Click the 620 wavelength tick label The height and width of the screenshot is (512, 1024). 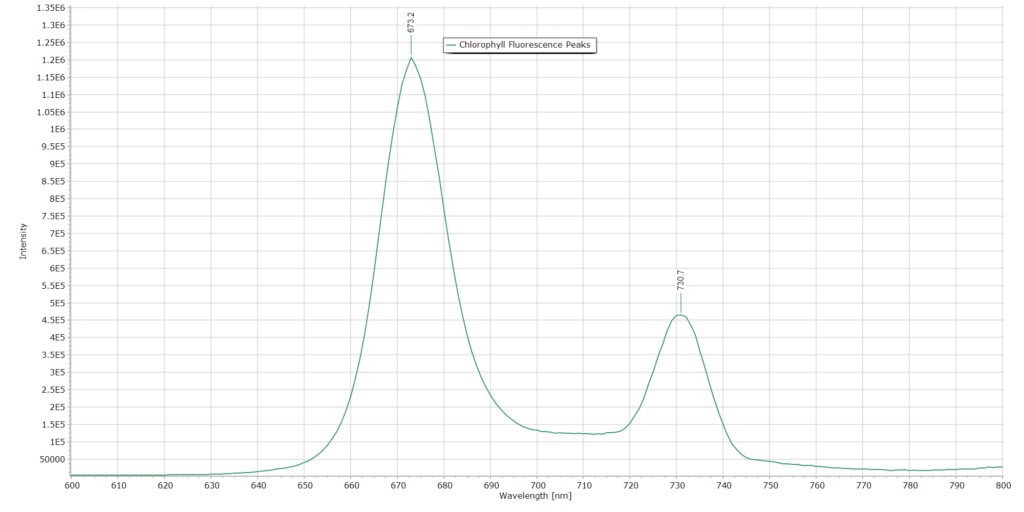(165, 486)
